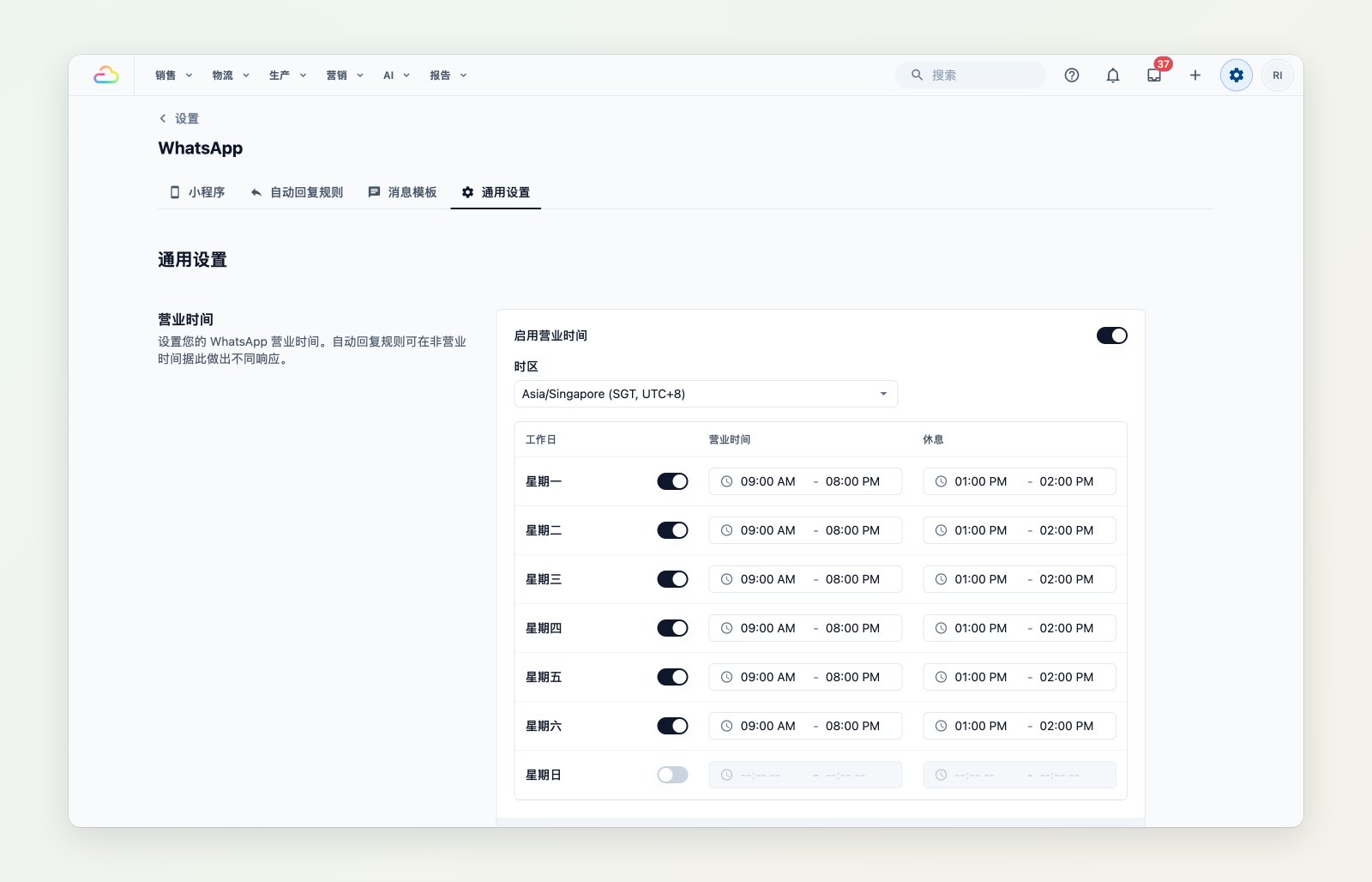The image size is (1372, 882).
Task: Disable the 星期三 workday toggle
Action: 672,579
